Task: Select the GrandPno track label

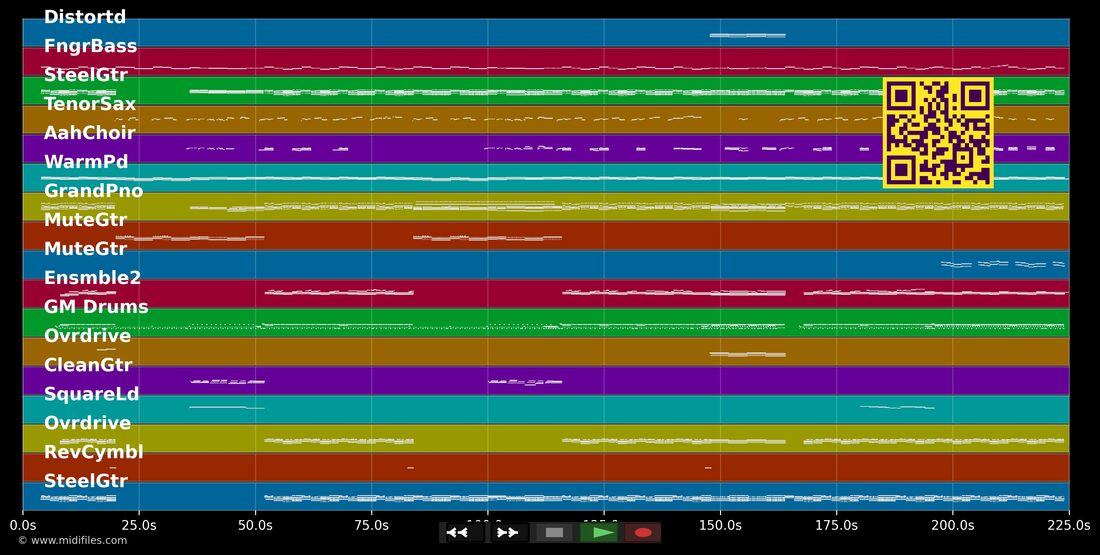Action: [x=93, y=191]
